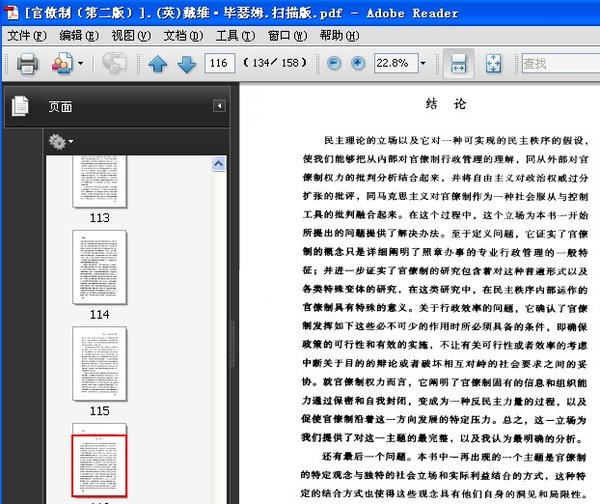Open the zoom percentage dropdown arrow

tap(423, 64)
